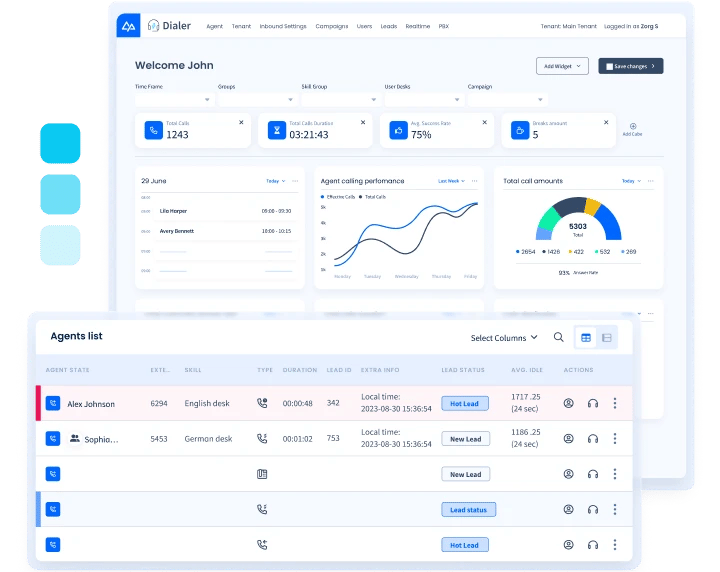
Task: Open more options on Total call amounts widget
Action: click(x=651, y=181)
